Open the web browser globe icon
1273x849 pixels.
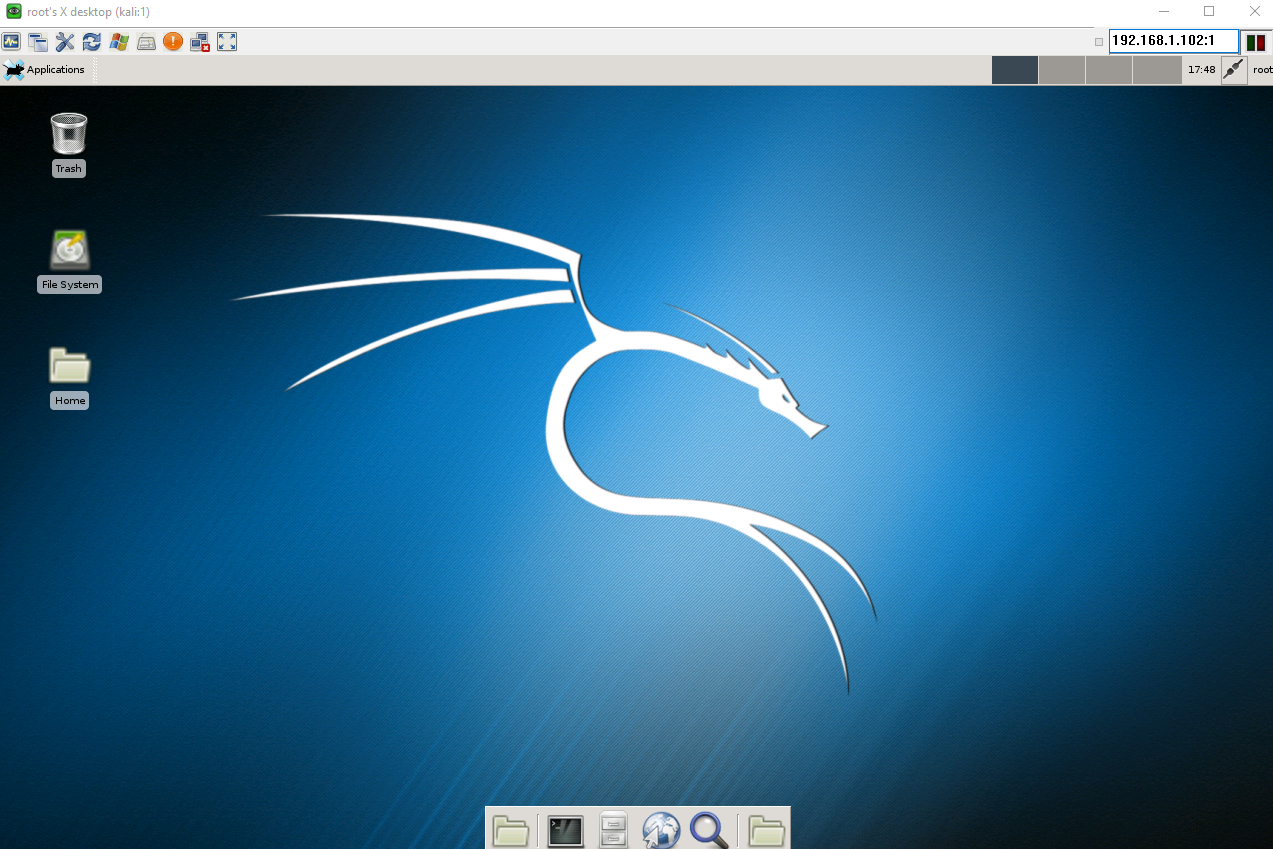[661, 830]
